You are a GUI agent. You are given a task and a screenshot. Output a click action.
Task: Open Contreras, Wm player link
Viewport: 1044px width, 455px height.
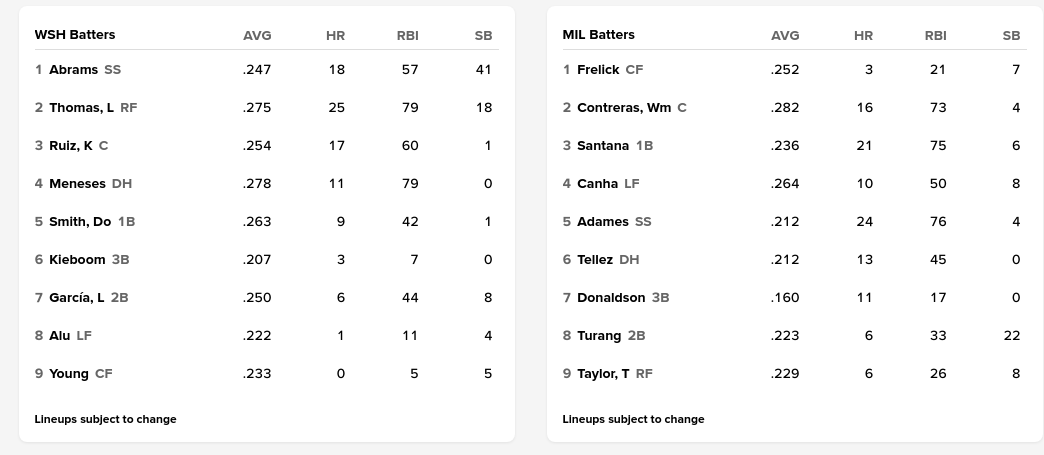click(624, 108)
